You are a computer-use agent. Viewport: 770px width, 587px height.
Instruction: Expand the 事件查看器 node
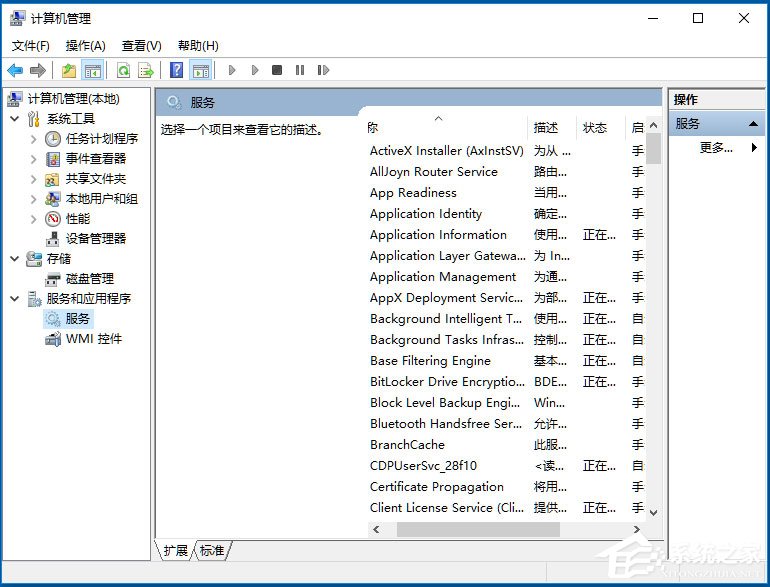(x=33, y=159)
